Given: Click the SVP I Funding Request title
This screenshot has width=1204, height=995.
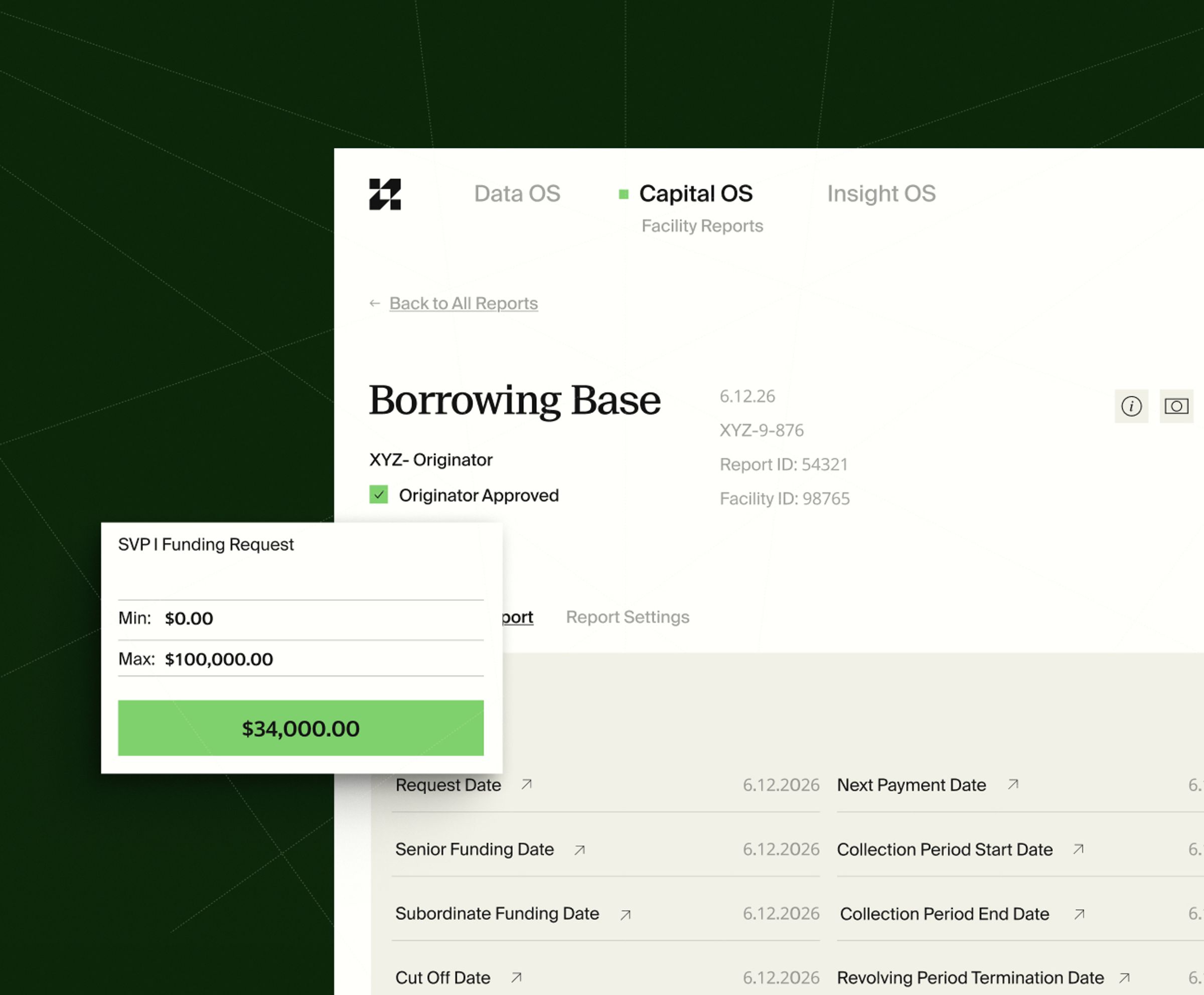Looking at the screenshot, I should tap(206, 544).
